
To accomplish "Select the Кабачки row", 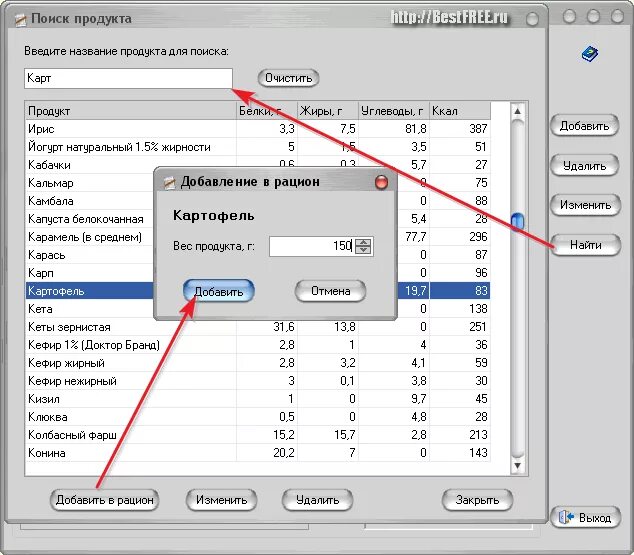I will tap(258, 165).
